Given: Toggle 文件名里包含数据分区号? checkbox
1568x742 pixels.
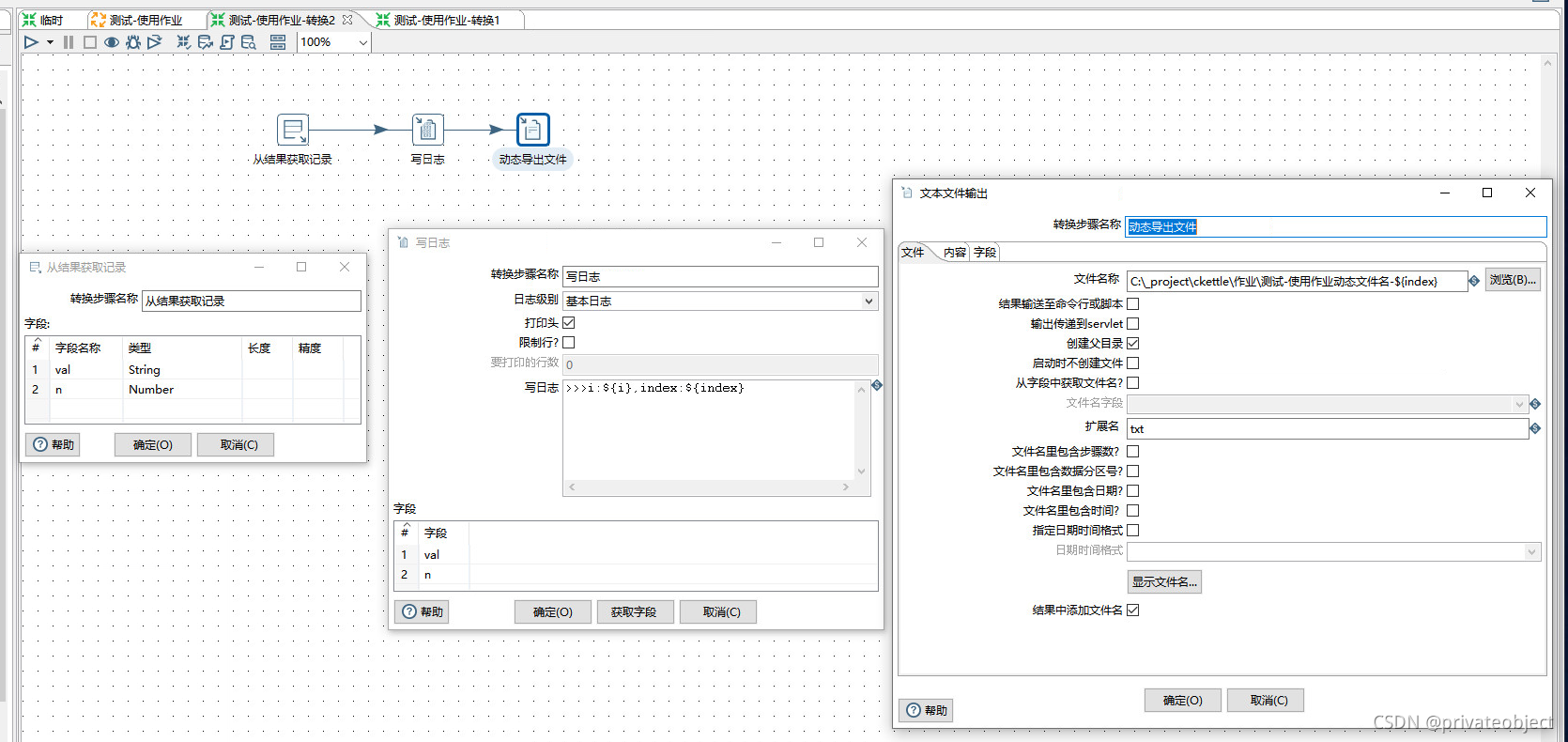Looking at the screenshot, I should pyautogui.click(x=1133, y=471).
